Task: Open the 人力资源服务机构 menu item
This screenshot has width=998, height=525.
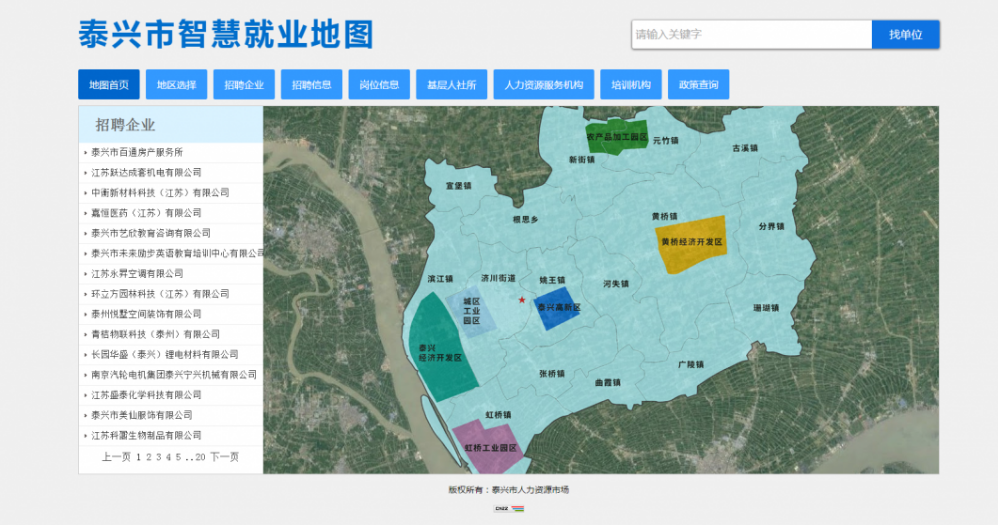Action: [544, 85]
